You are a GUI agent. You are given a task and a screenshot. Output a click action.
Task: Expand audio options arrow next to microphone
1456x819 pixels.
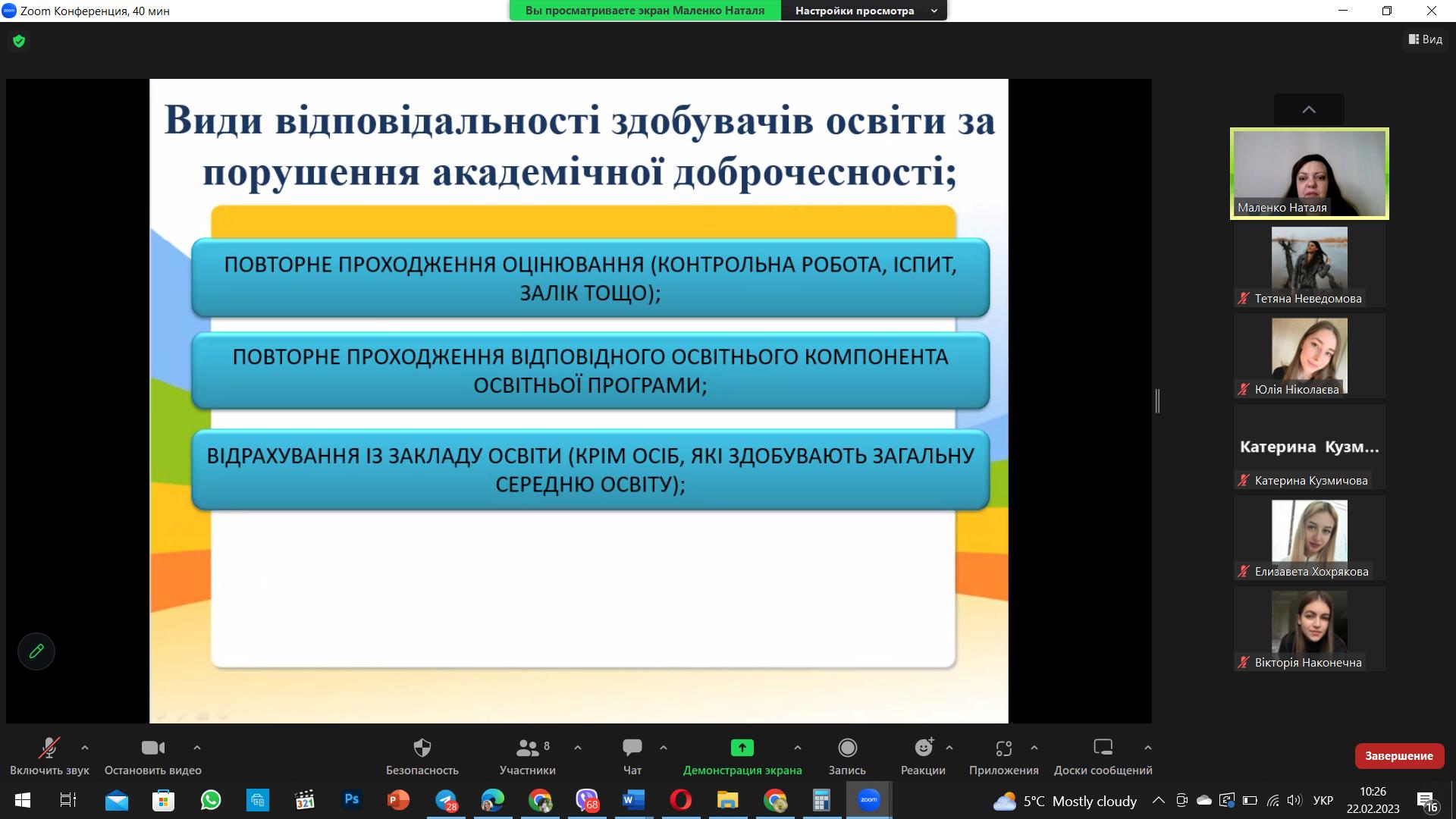point(85,748)
